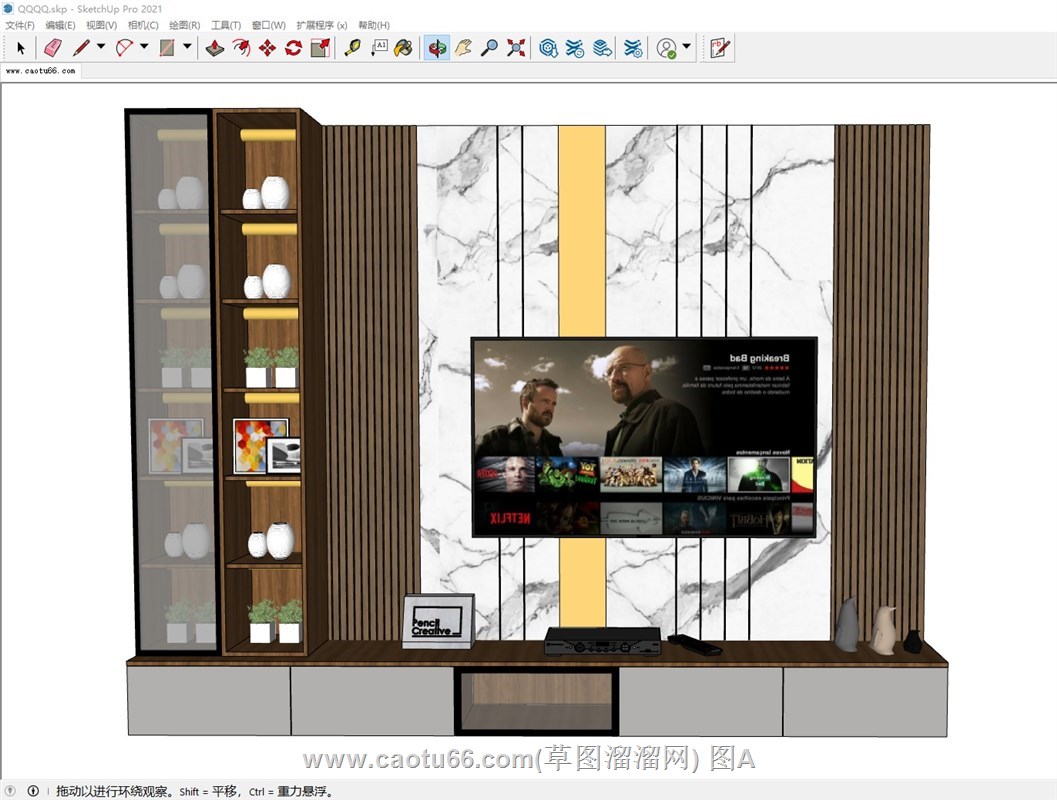Select the Paint Bucket tool
The height and width of the screenshot is (800, 1057).
[x=403, y=47]
